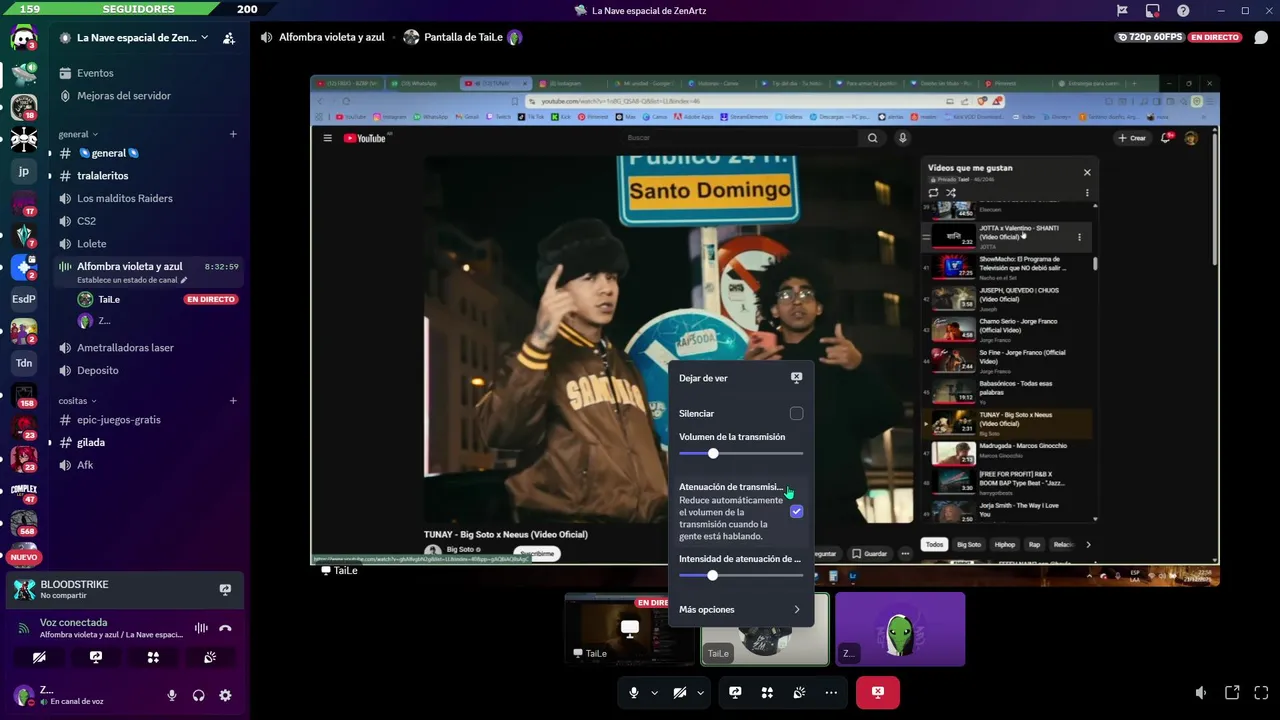1280x720 pixels.
Task: Share your screen from the user panel
Action: (x=96, y=657)
